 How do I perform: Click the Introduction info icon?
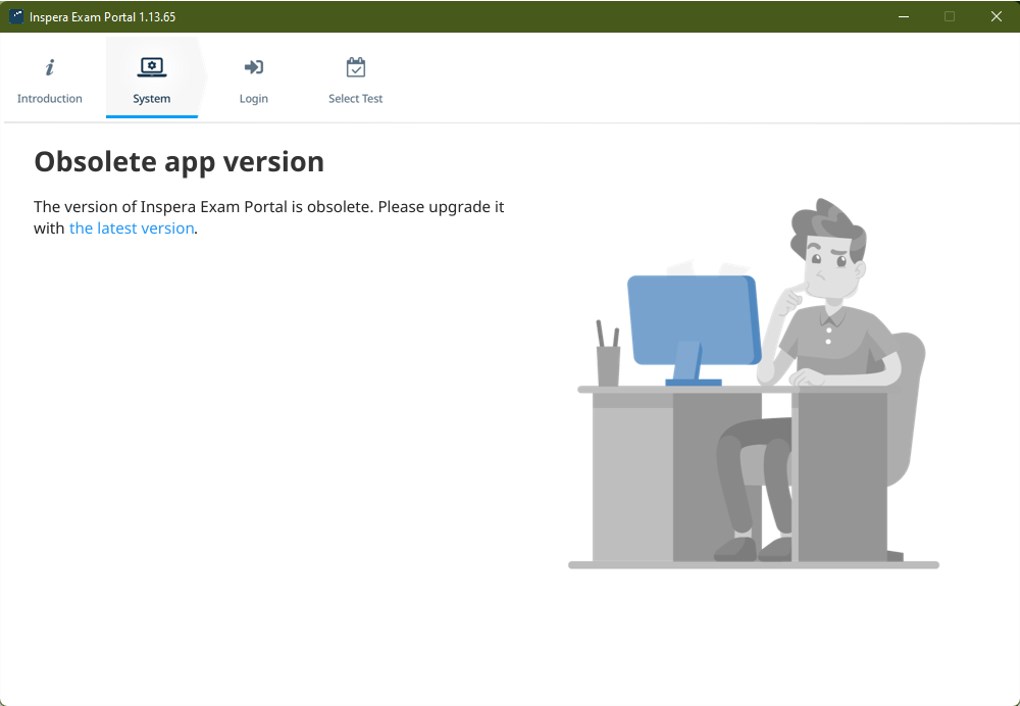click(x=49, y=67)
